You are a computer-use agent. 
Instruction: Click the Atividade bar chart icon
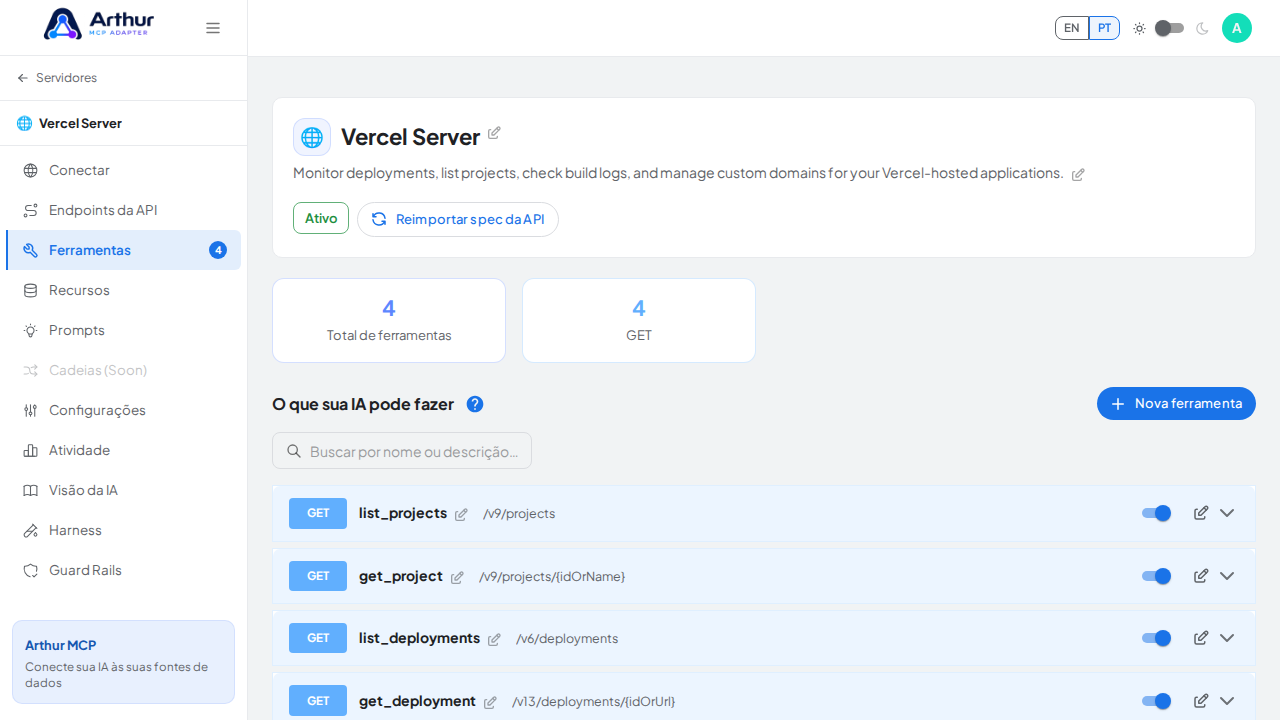pyautogui.click(x=31, y=450)
